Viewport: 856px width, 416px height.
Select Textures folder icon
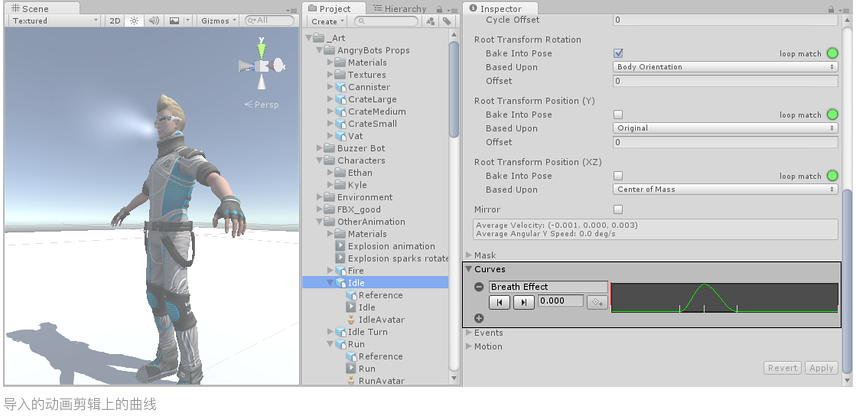click(341, 75)
